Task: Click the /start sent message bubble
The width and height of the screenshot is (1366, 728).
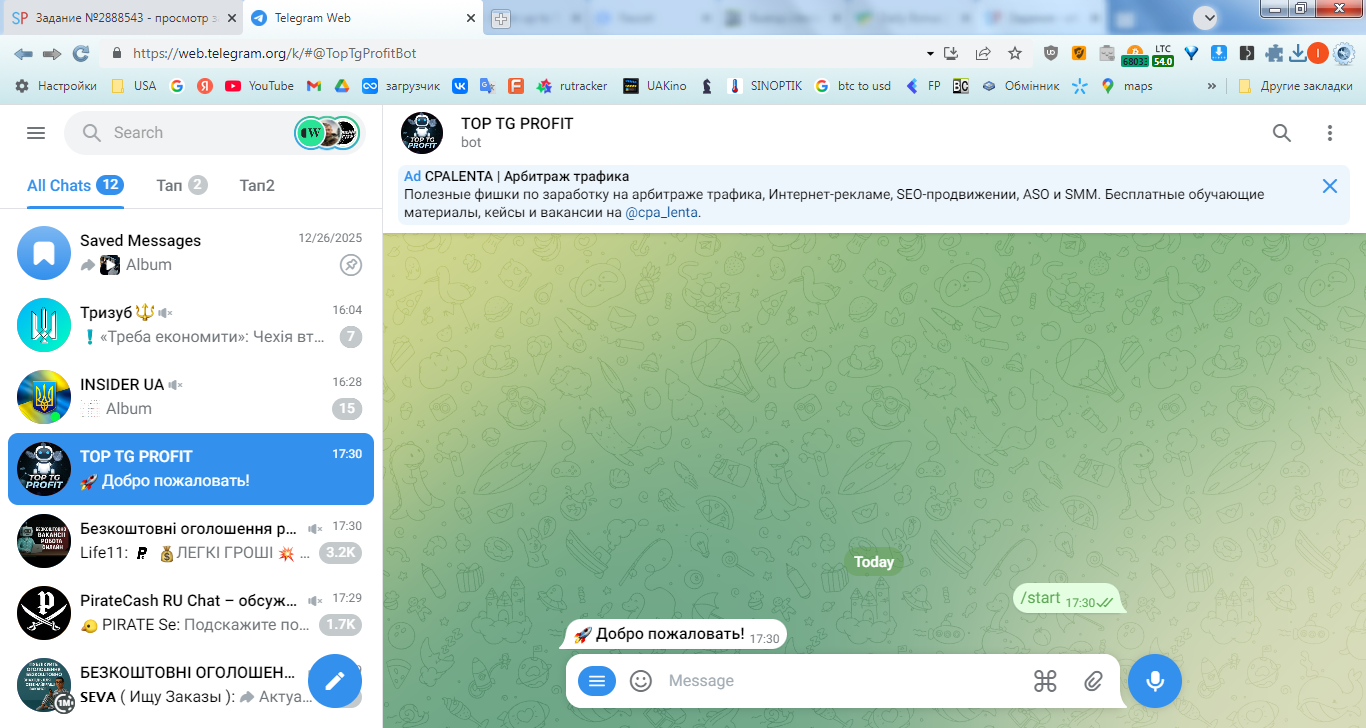Action: [1067, 599]
